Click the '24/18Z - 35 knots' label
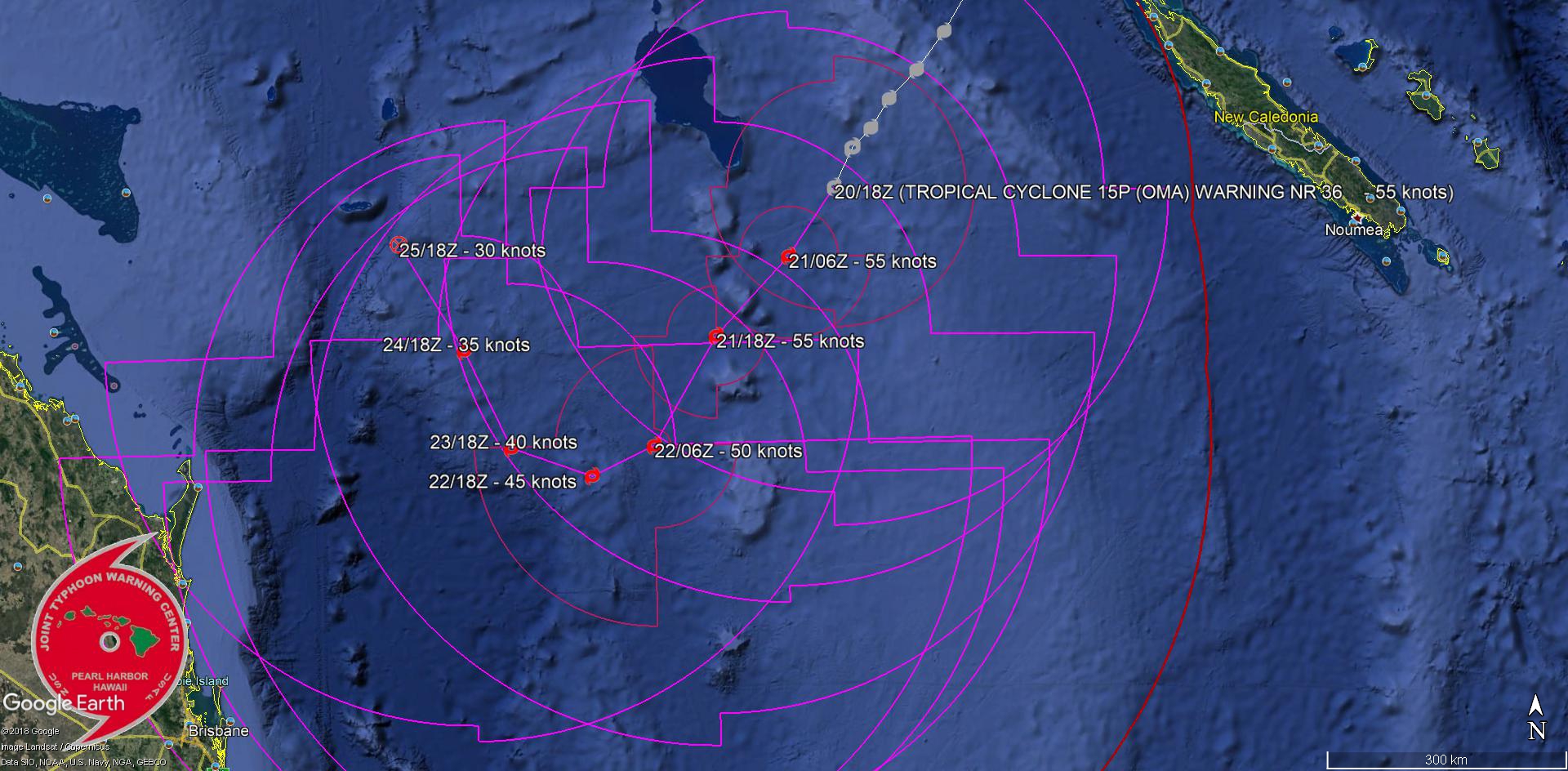Screen dimensions: 1568x771 coord(457,345)
